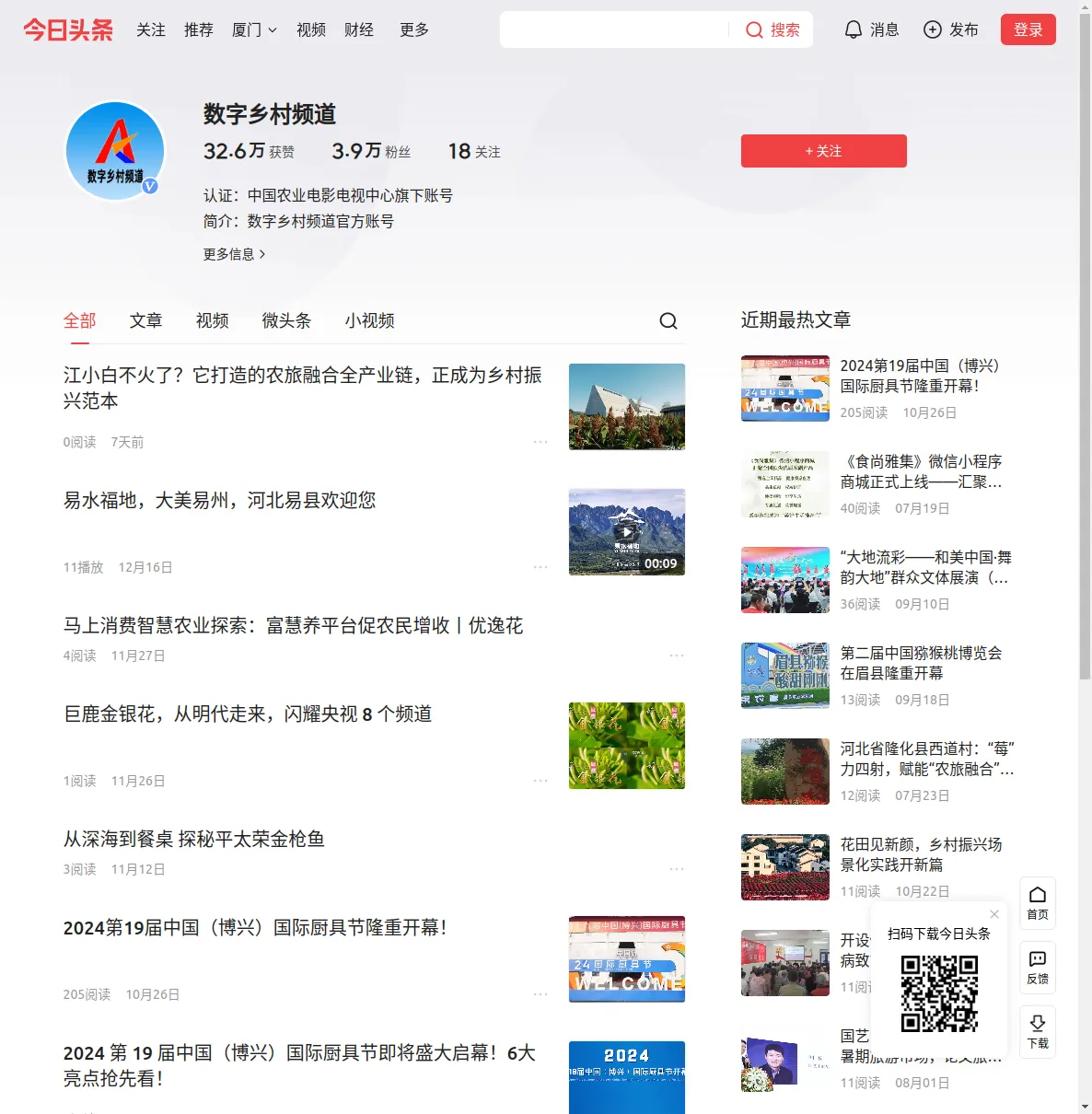Open 国际厨具节即将盛大启幕 article title
This screenshot has height=1114, width=1092.
pos(300,1065)
